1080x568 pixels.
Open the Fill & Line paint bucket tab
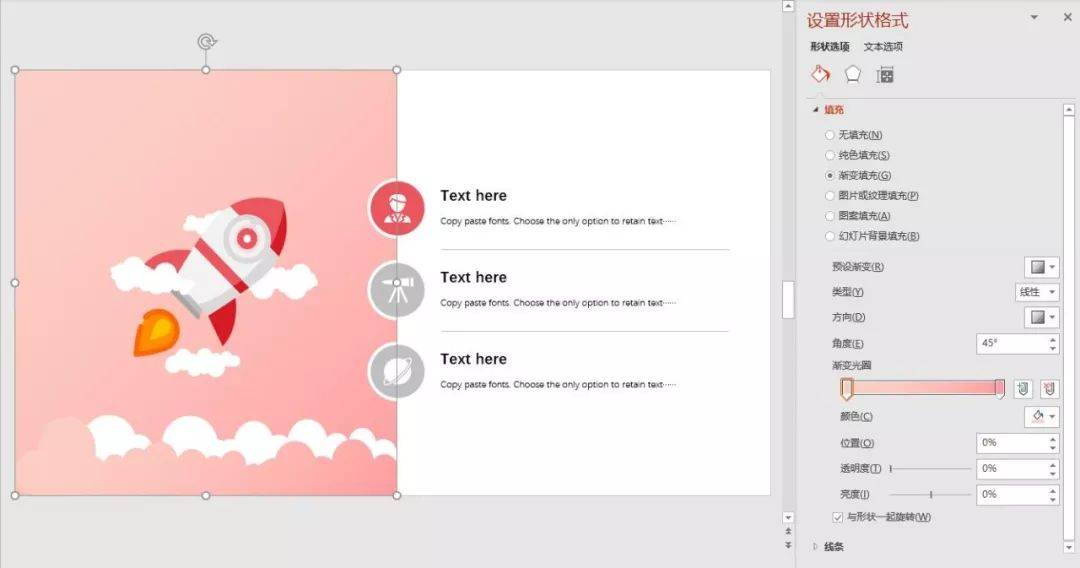[820, 74]
